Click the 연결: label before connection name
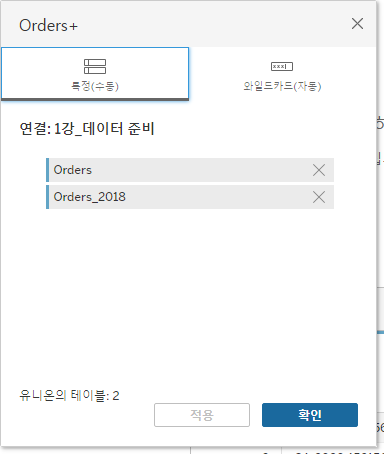 coord(35,129)
